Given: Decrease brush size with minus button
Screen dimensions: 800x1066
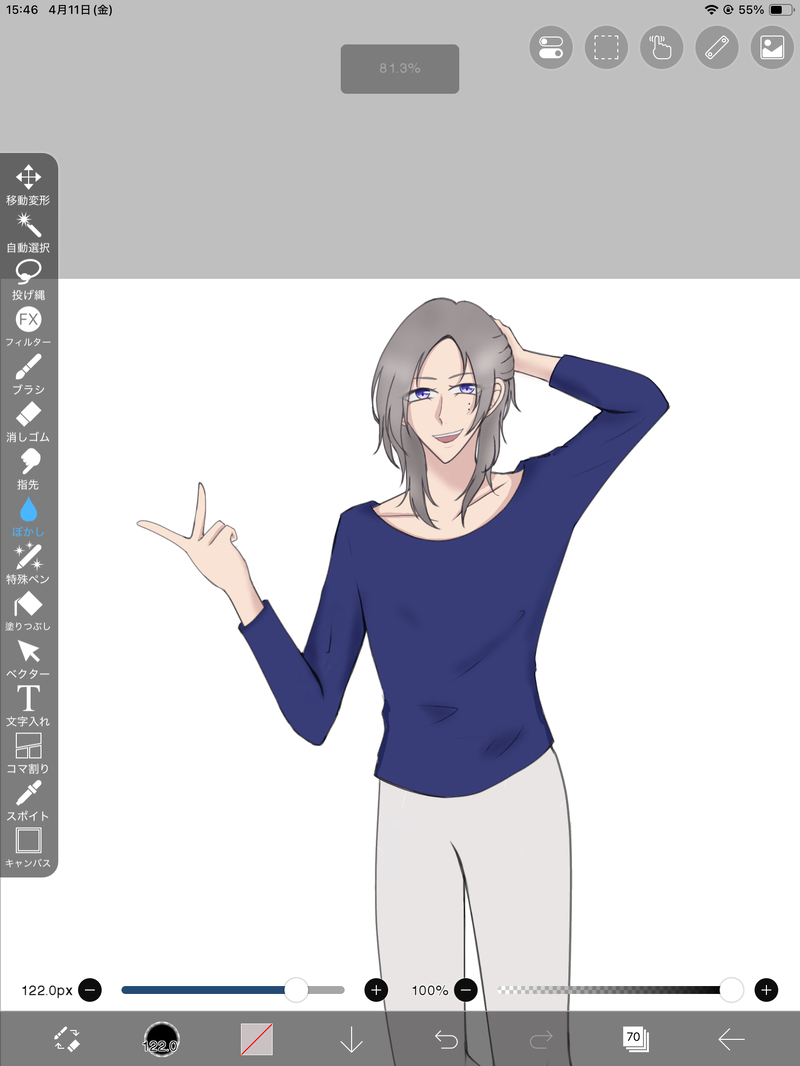Looking at the screenshot, I should 90,990.
